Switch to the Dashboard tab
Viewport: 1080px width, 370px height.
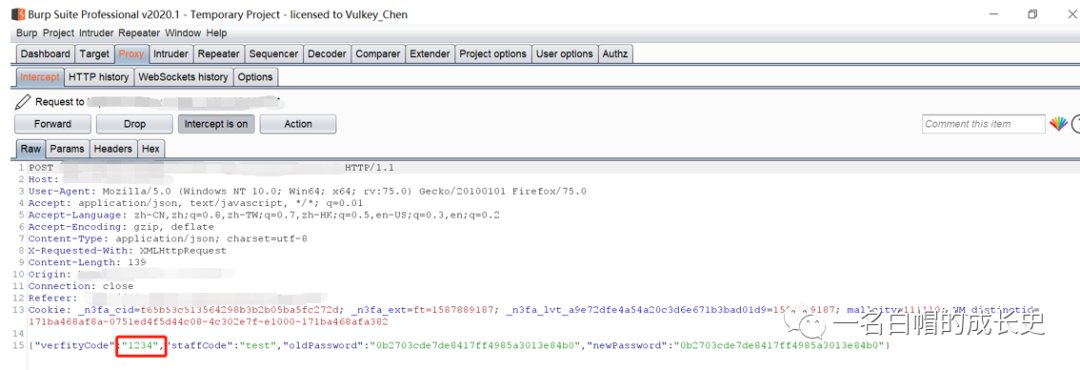(45, 54)
